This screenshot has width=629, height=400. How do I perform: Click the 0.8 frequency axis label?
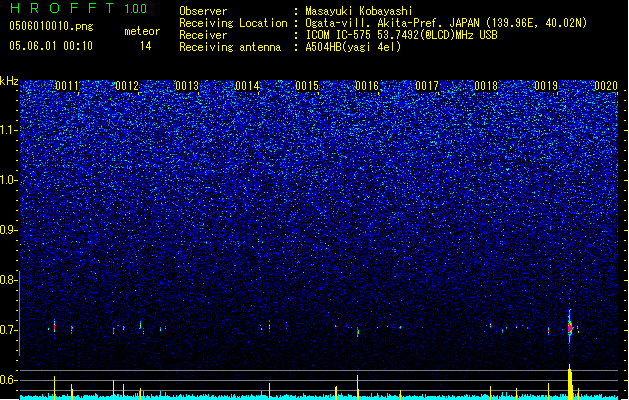click(x=9, y=280)
